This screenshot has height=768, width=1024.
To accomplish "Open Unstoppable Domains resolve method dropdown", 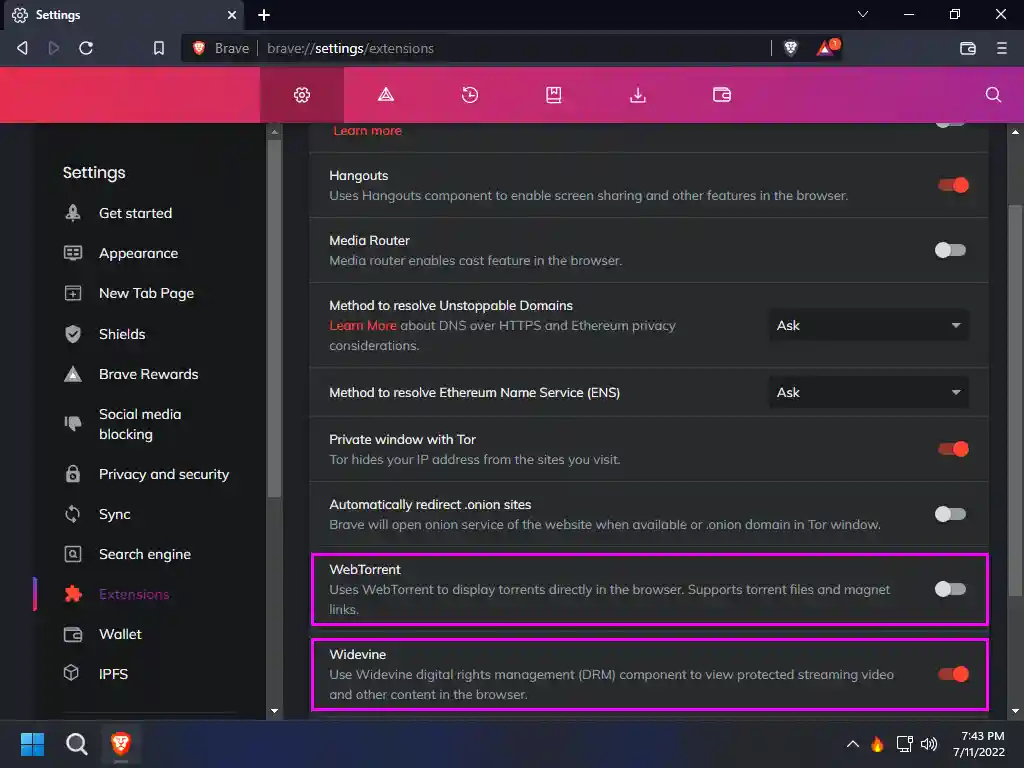I will click(869, 325).
